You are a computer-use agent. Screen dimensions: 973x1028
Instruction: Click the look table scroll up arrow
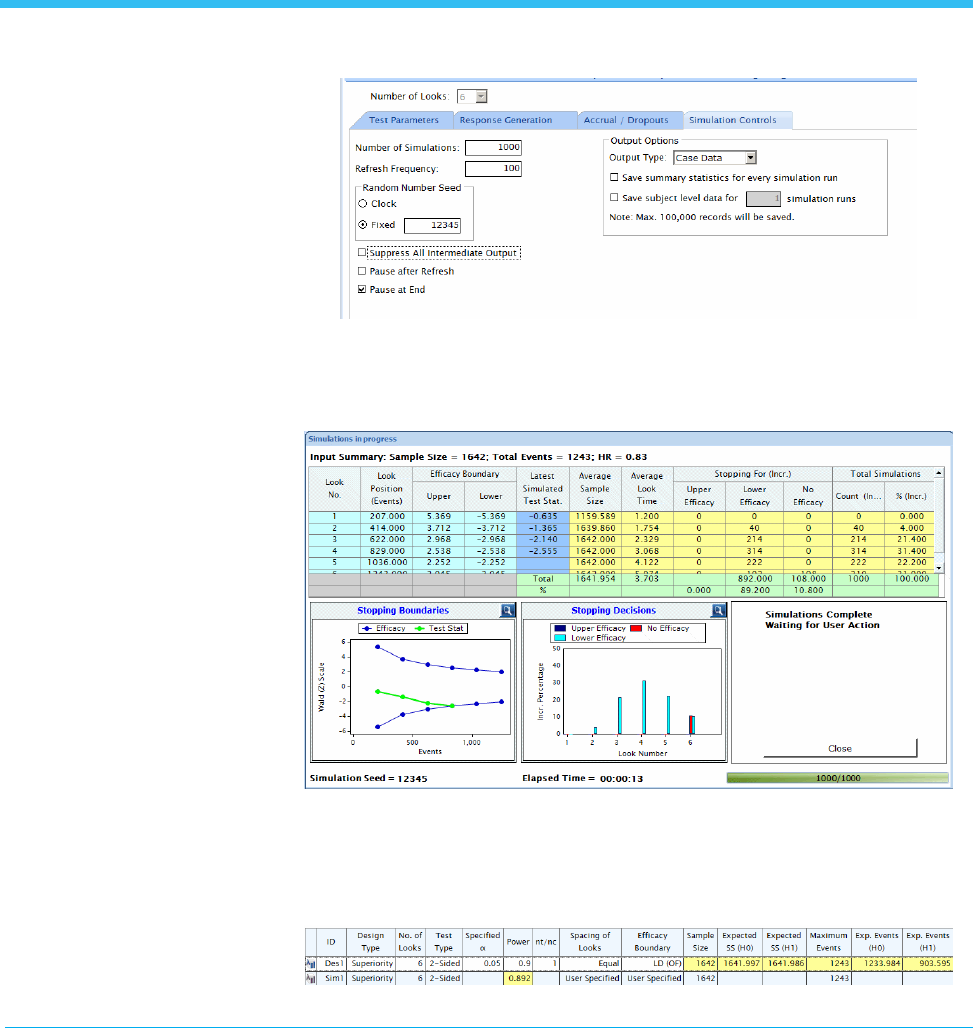(939, 473)
